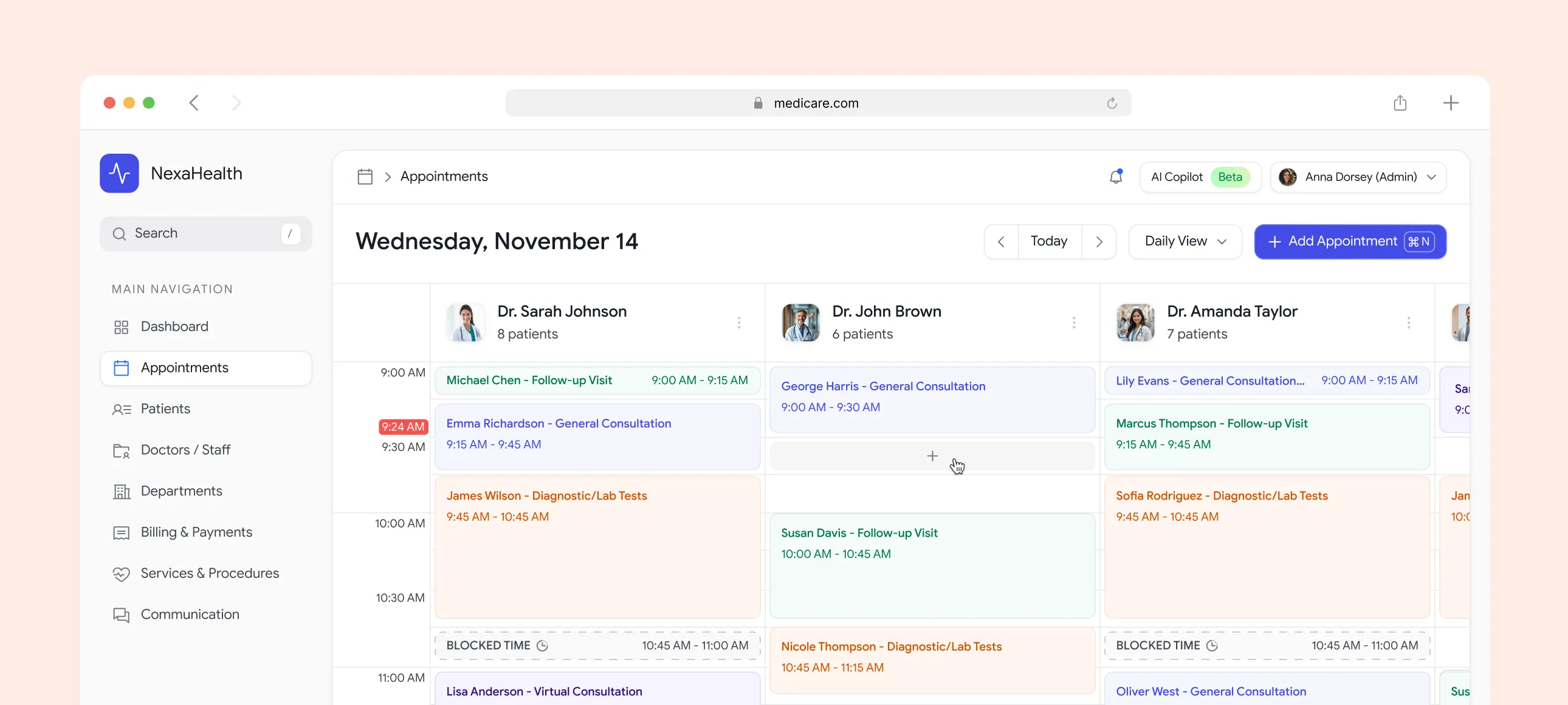Viewport: 1568px width, 705px height.
Task: Jump to Today
Action: (x=1048, y=242)
